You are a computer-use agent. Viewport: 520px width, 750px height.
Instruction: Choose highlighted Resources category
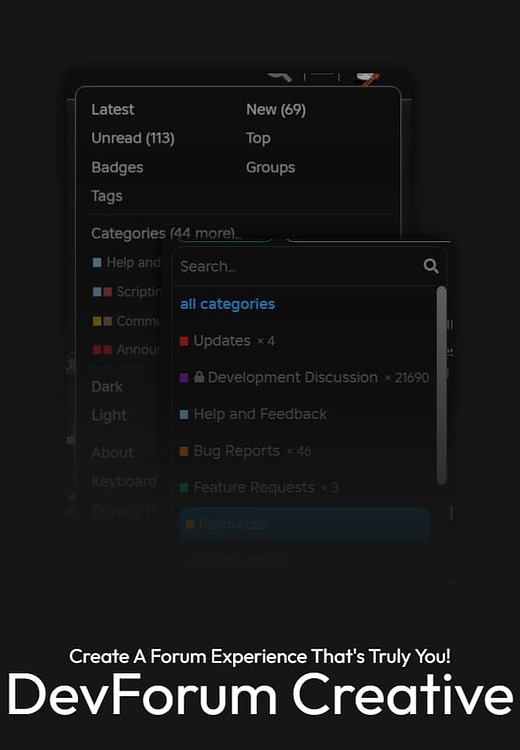pos(304,524)
